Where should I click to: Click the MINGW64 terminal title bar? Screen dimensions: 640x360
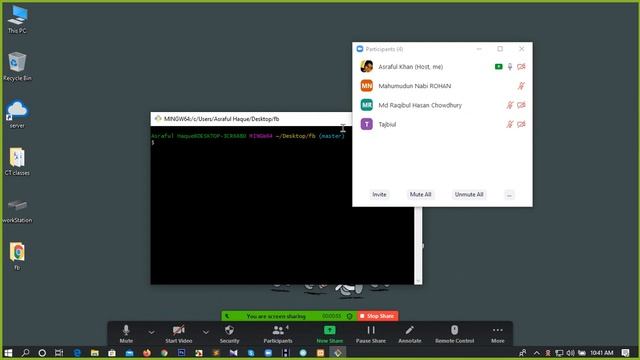251,119
